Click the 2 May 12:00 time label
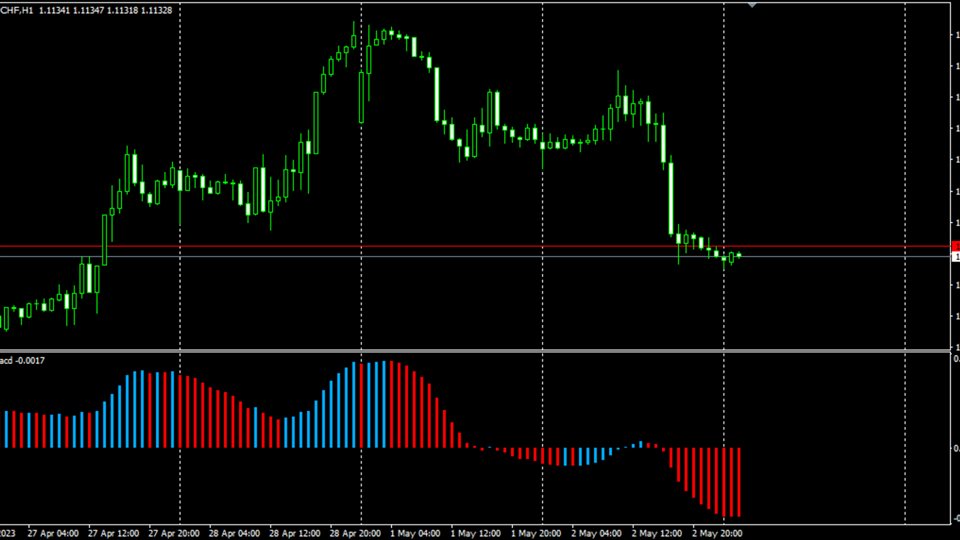 point(657,533)
